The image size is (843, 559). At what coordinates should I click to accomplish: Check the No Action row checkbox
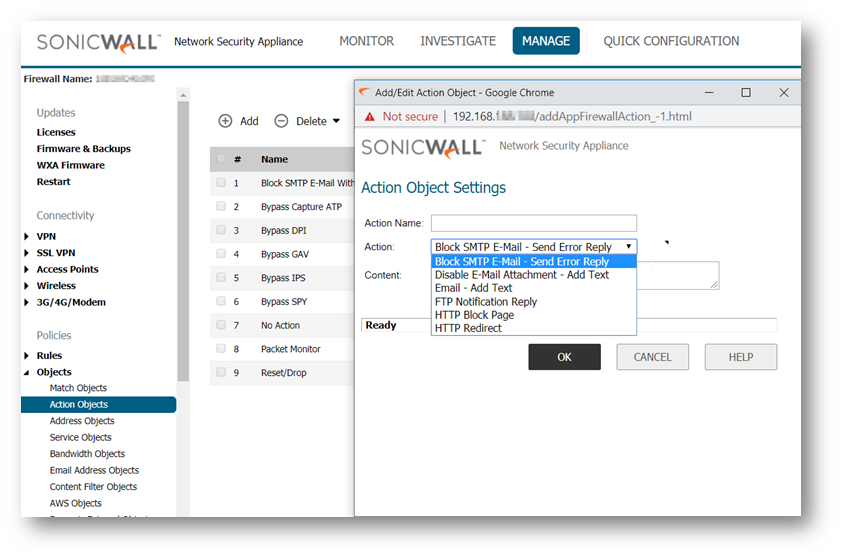click(x=221, y=325)
